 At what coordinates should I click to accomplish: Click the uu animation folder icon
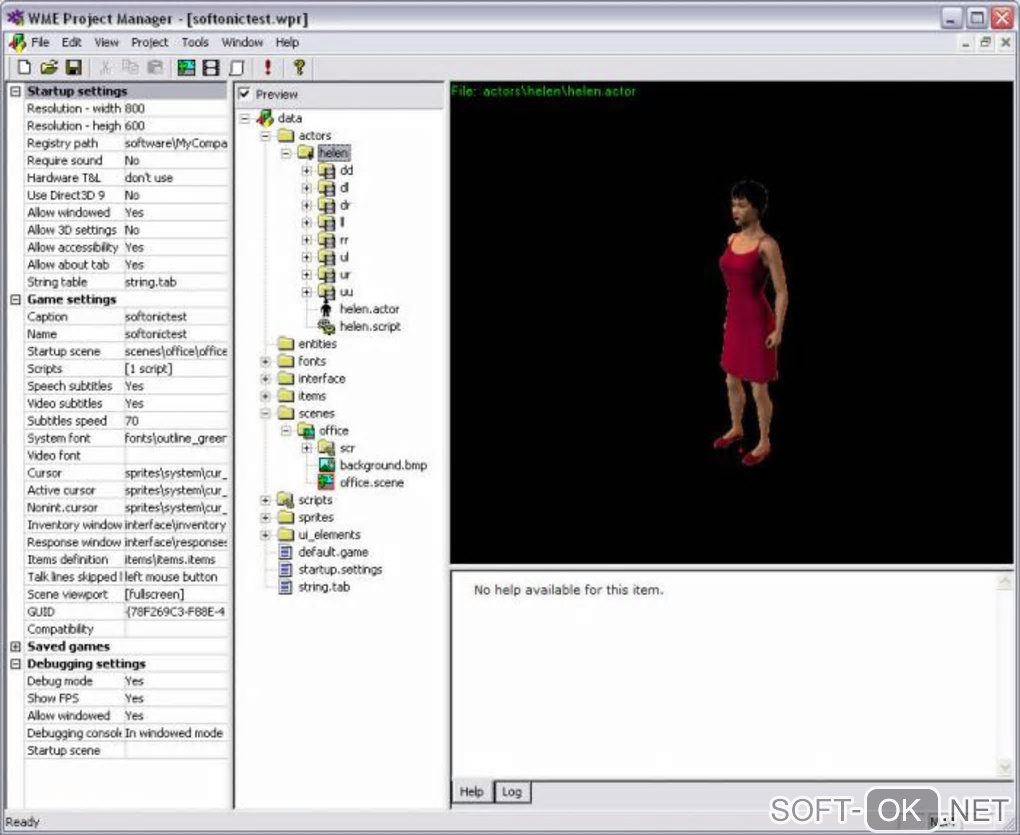[x=326, y=292]
